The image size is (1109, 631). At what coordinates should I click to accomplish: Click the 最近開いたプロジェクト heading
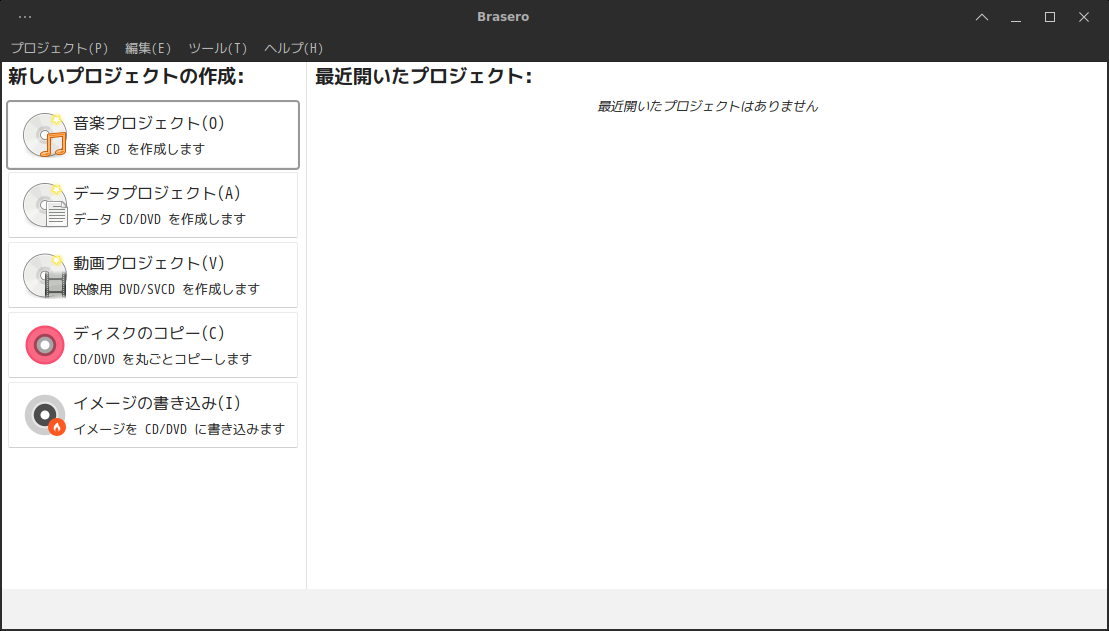[423, 76]
